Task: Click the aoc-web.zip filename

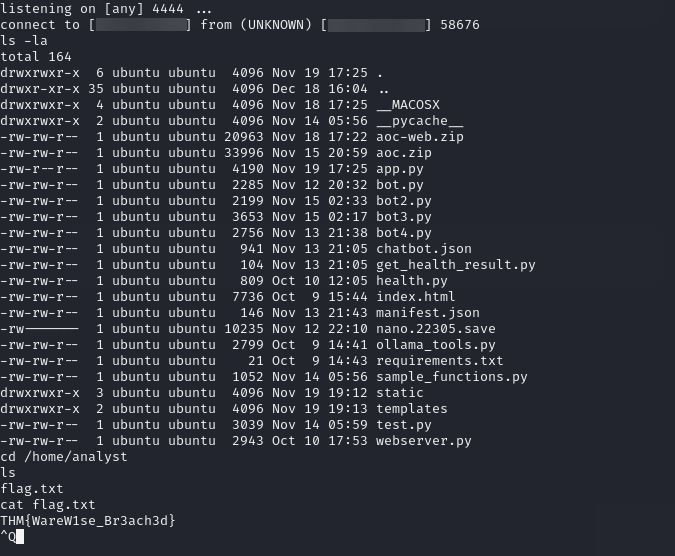Action: coord(420,137)
